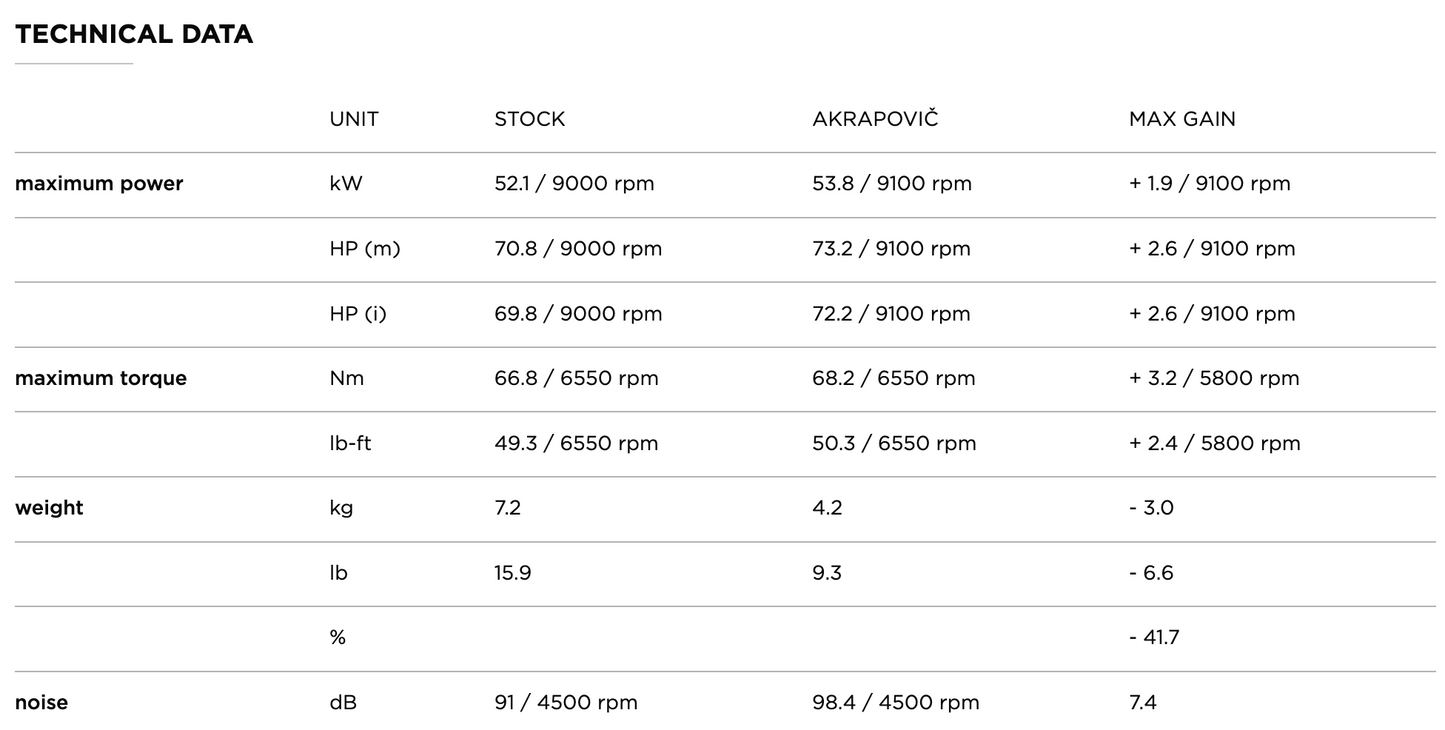Click the stock weight 15.9 value
Viewport: 1445px width, 730px height.
[x=512, y=573]
